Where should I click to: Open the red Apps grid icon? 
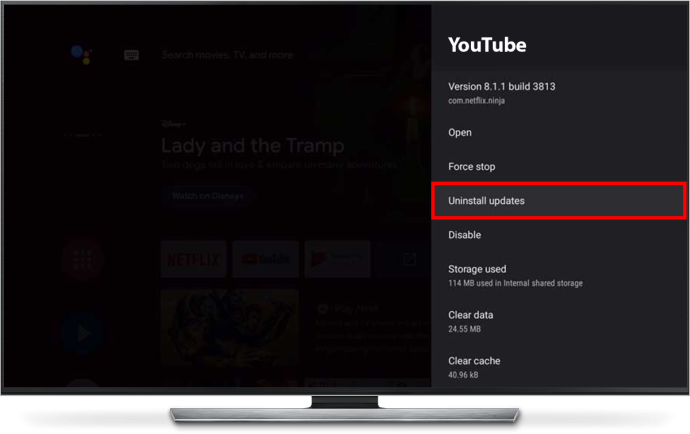pos(82,260)
